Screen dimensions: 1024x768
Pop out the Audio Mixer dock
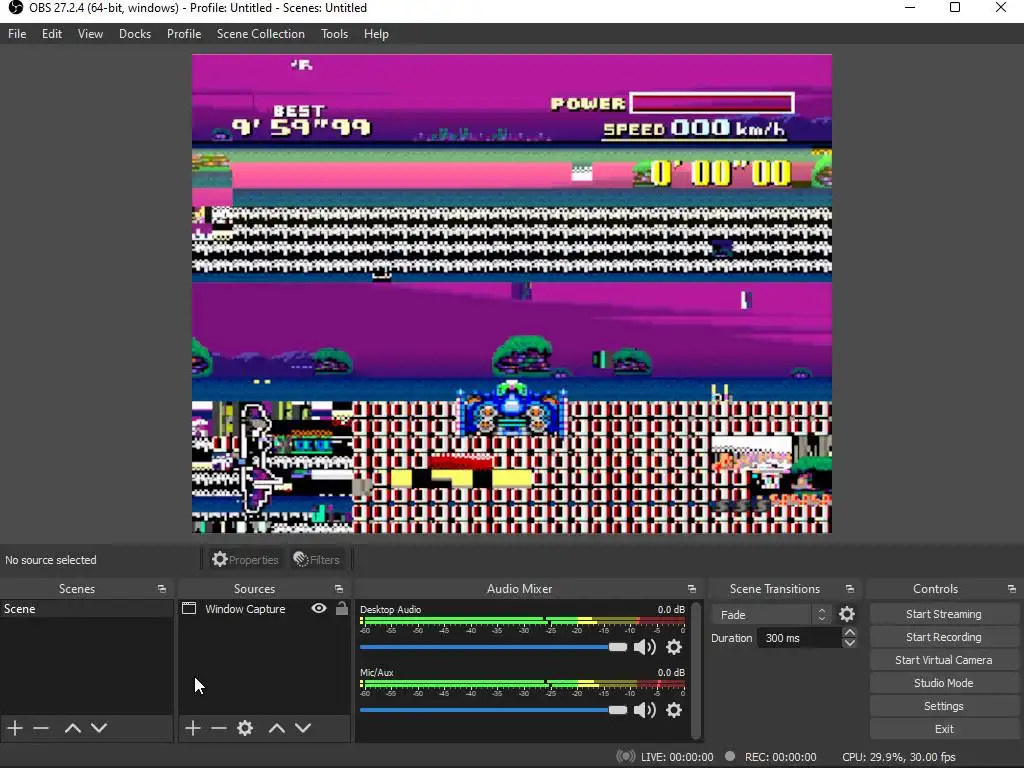pyautogui.click(x=692, y=589)
